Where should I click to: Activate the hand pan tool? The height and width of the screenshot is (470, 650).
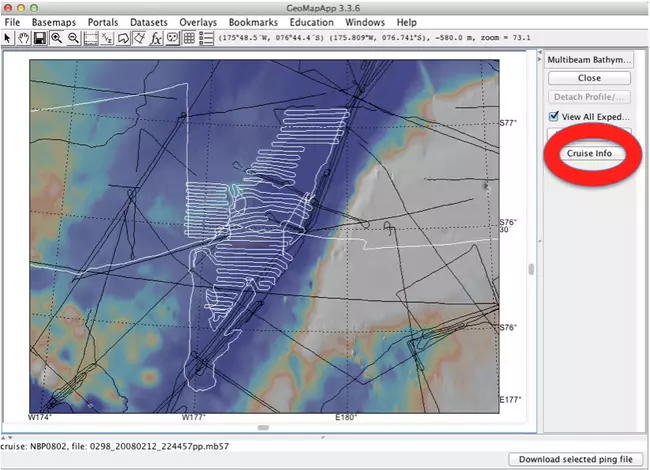(x=22, y=37)
